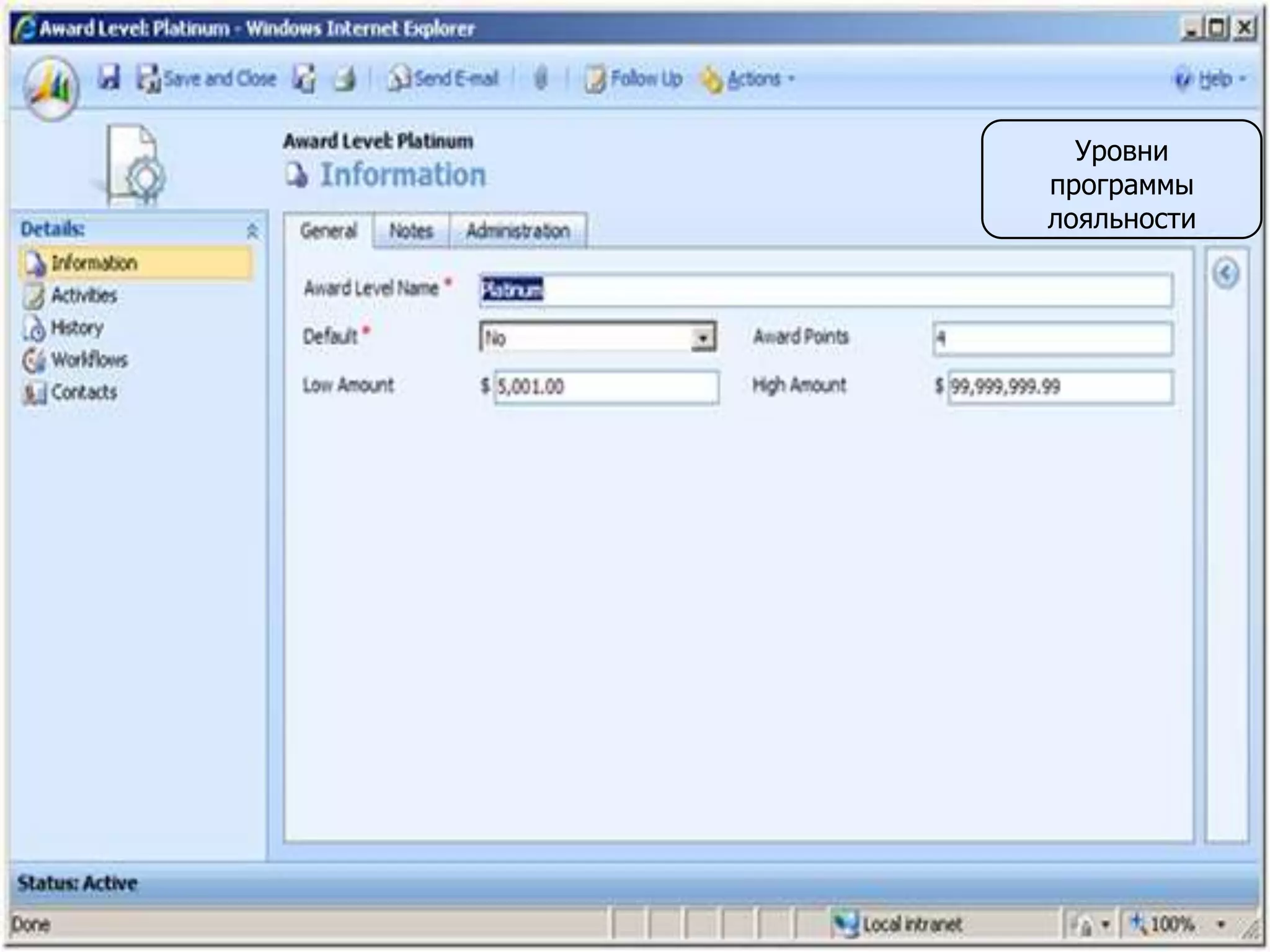
Task: Click the Award Points input field
Action: click(1052, 338)
